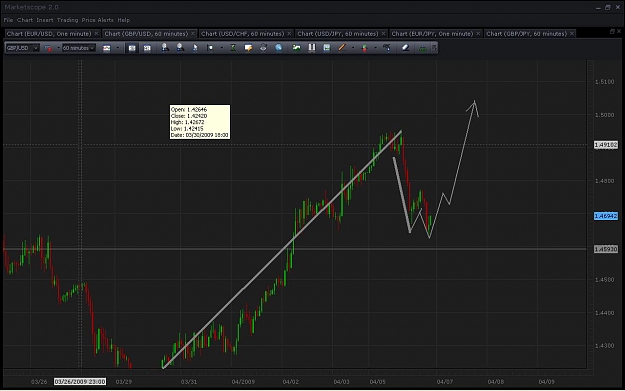Close the USD/CHF 60 minutes chart tab
The height and width of the screenshot is (391, 625).
(x=289, y=33)
